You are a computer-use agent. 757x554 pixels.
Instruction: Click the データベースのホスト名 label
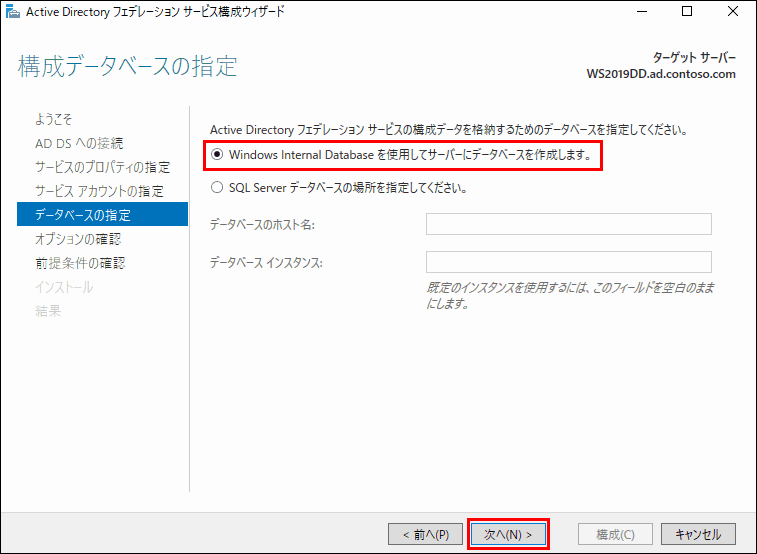262,224
